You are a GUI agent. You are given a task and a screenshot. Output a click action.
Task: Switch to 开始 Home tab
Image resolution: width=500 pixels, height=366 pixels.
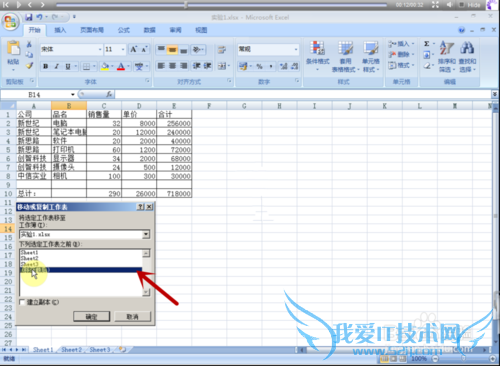34,30
